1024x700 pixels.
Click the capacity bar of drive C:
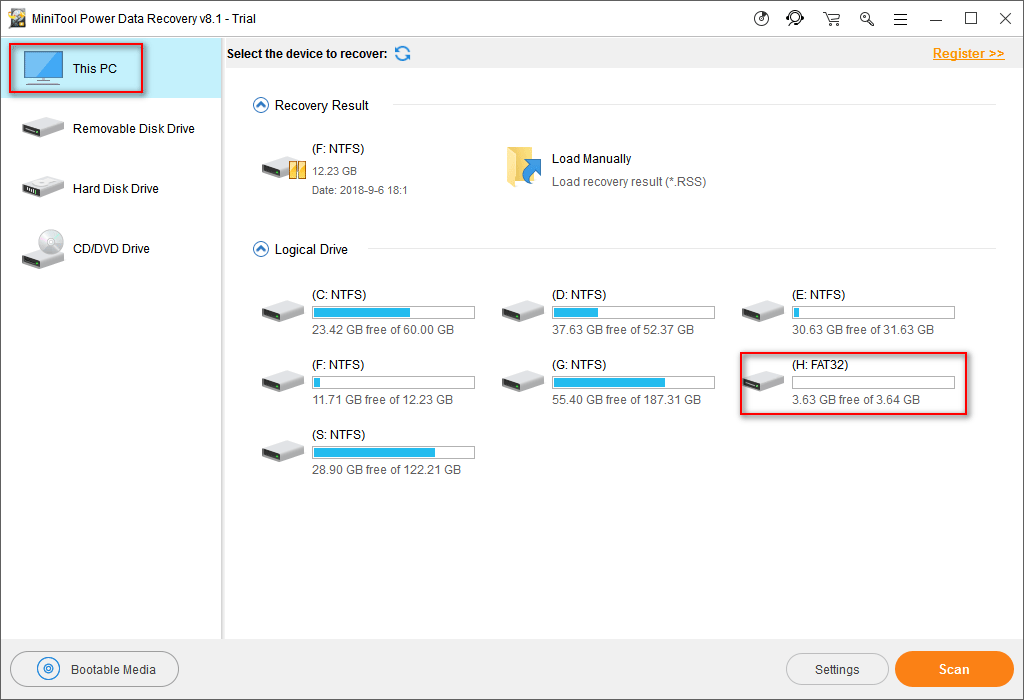(393, 312)
